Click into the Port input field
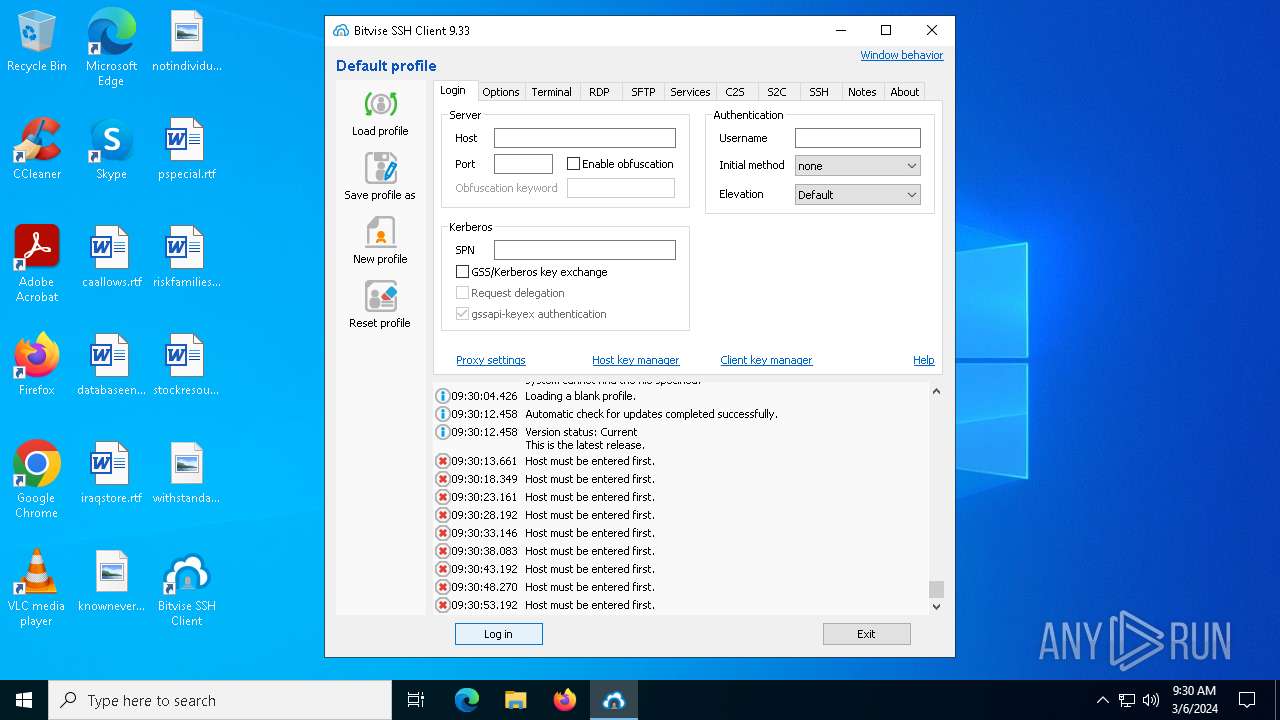 click(x=523, y=164)
